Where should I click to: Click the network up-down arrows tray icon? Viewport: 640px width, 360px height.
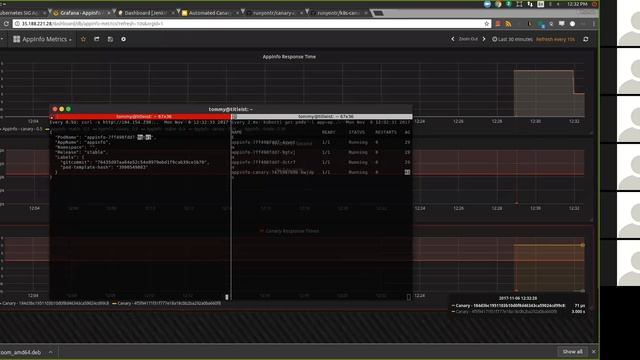530,4
